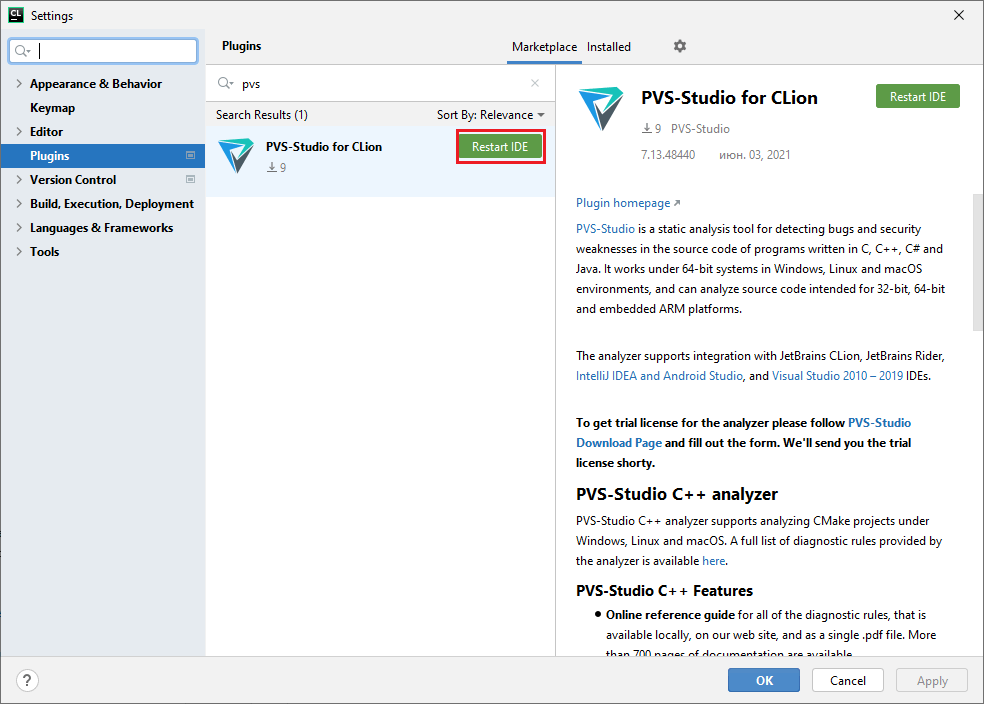Click Restart IDE in the search result
984x704 pixels.
pyautogui.click(x=500, y=147)
